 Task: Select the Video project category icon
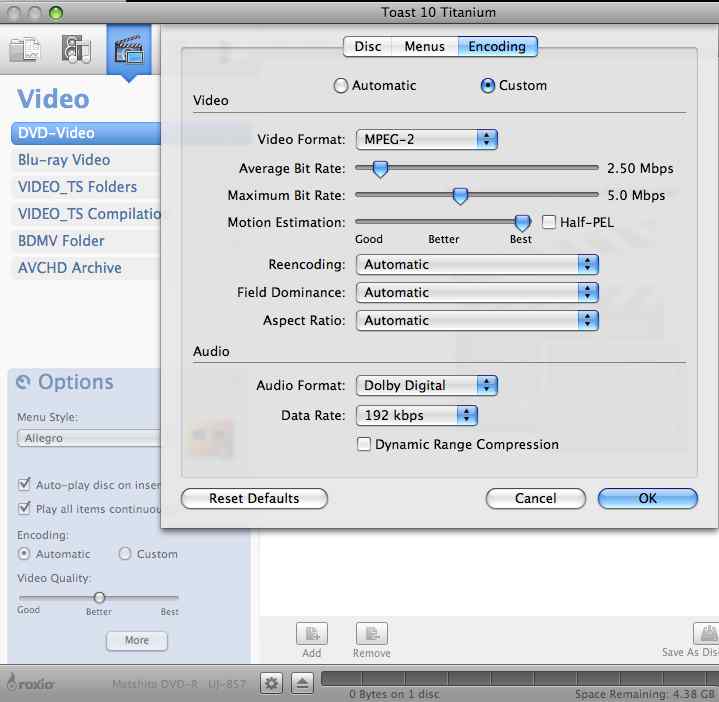[x=129, y=50]
